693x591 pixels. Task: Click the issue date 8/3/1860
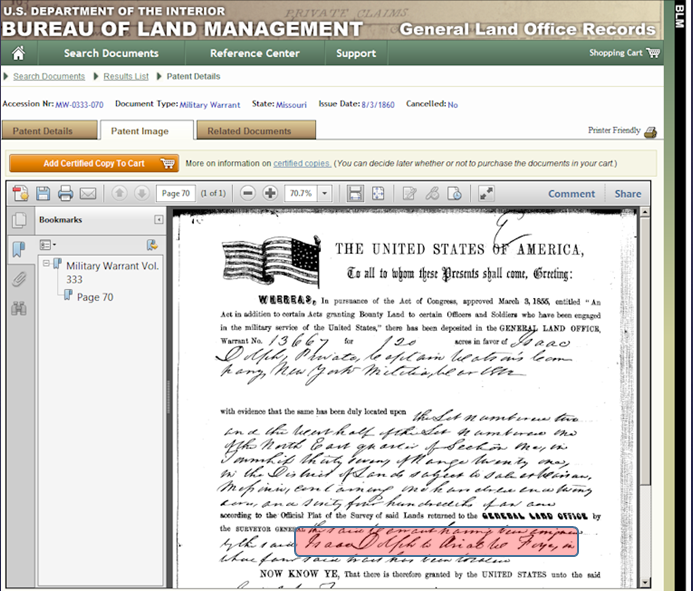378,105
